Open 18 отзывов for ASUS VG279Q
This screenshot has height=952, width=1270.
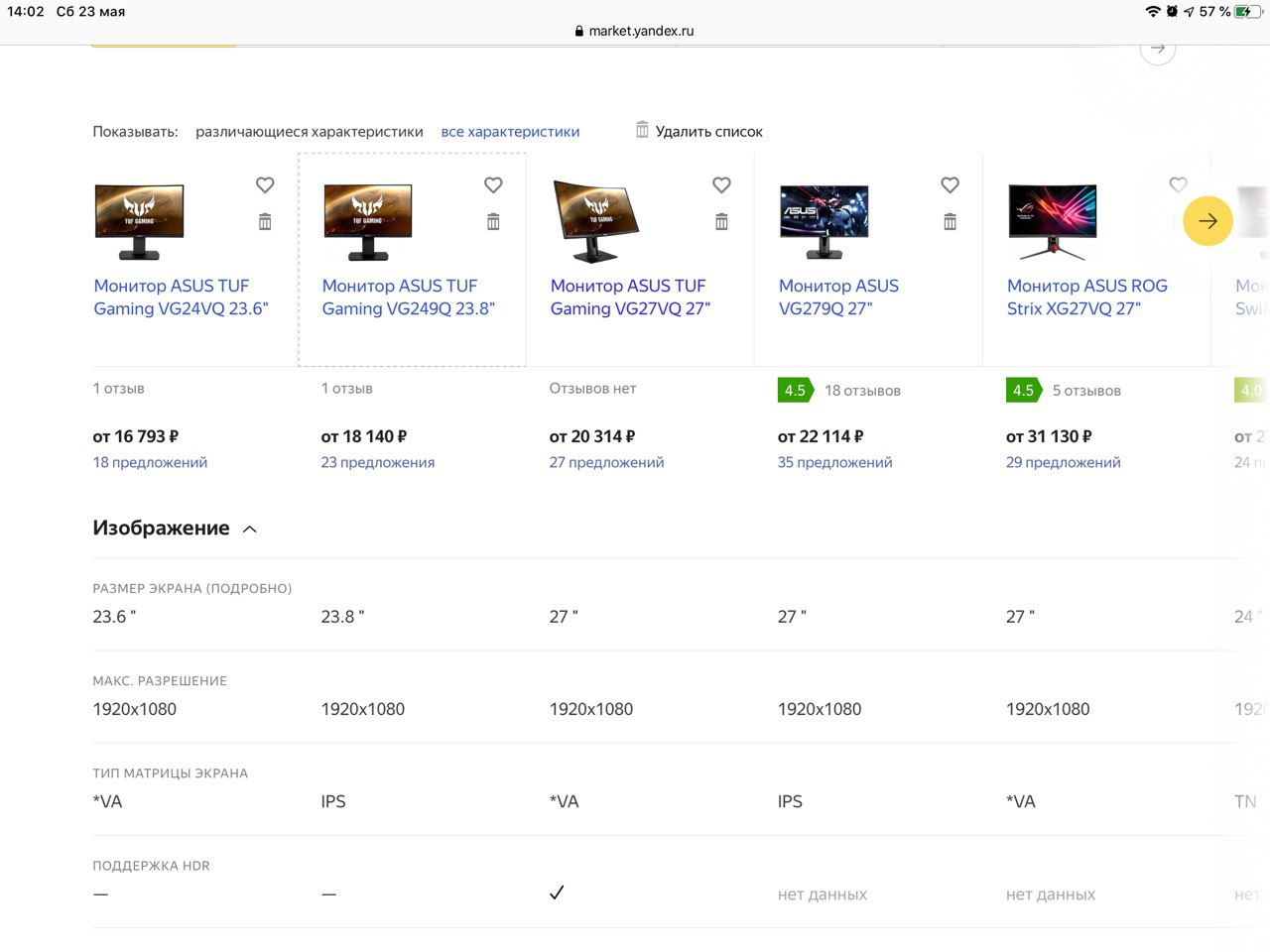point(862,391)
